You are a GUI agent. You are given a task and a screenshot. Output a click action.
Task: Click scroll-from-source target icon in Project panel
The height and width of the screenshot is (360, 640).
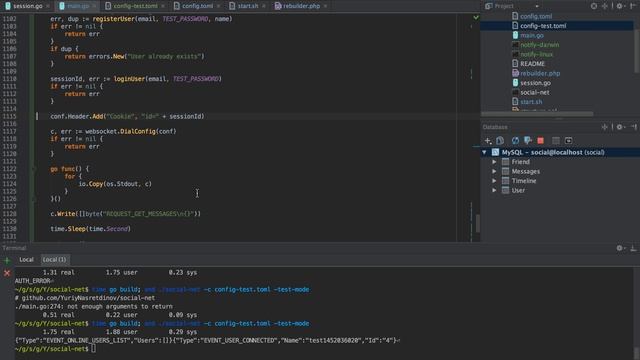tap(594, 6)
